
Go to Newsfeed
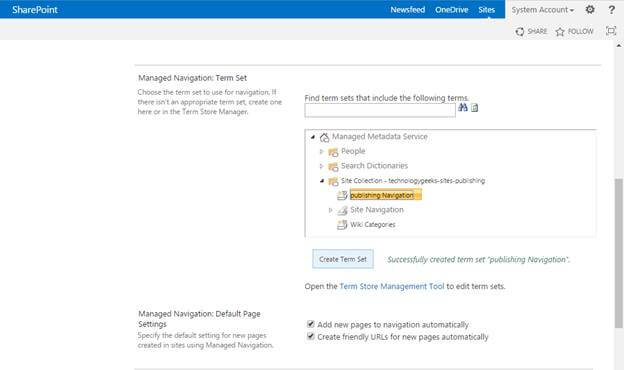coord(408,10)
